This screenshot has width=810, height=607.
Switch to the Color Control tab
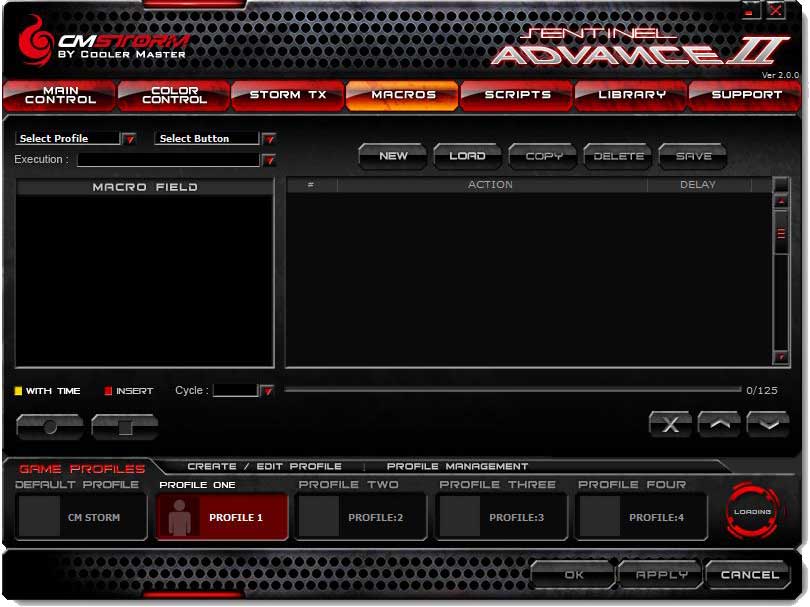pos(174,95)
